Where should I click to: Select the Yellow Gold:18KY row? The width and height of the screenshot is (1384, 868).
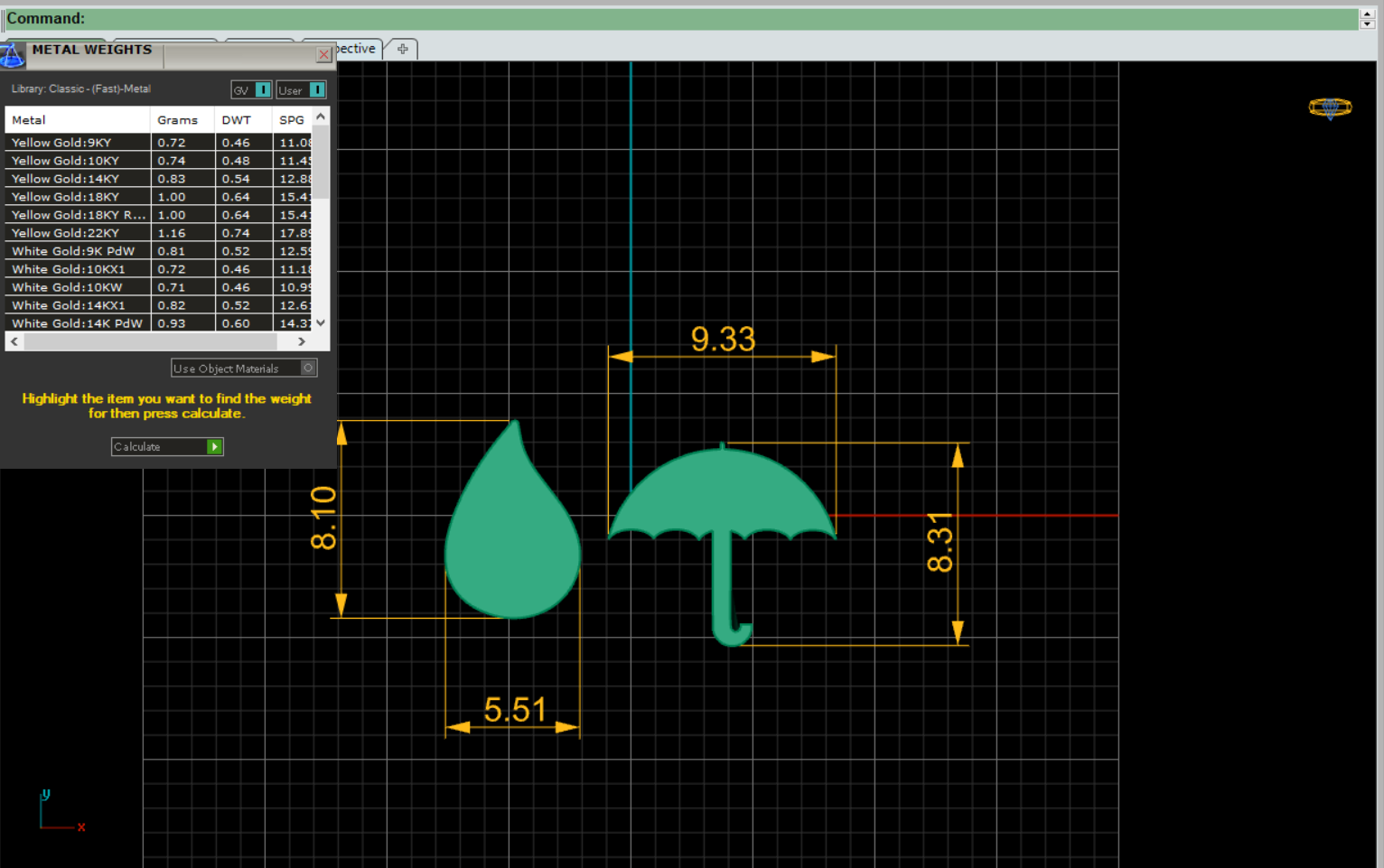point(77,197)
